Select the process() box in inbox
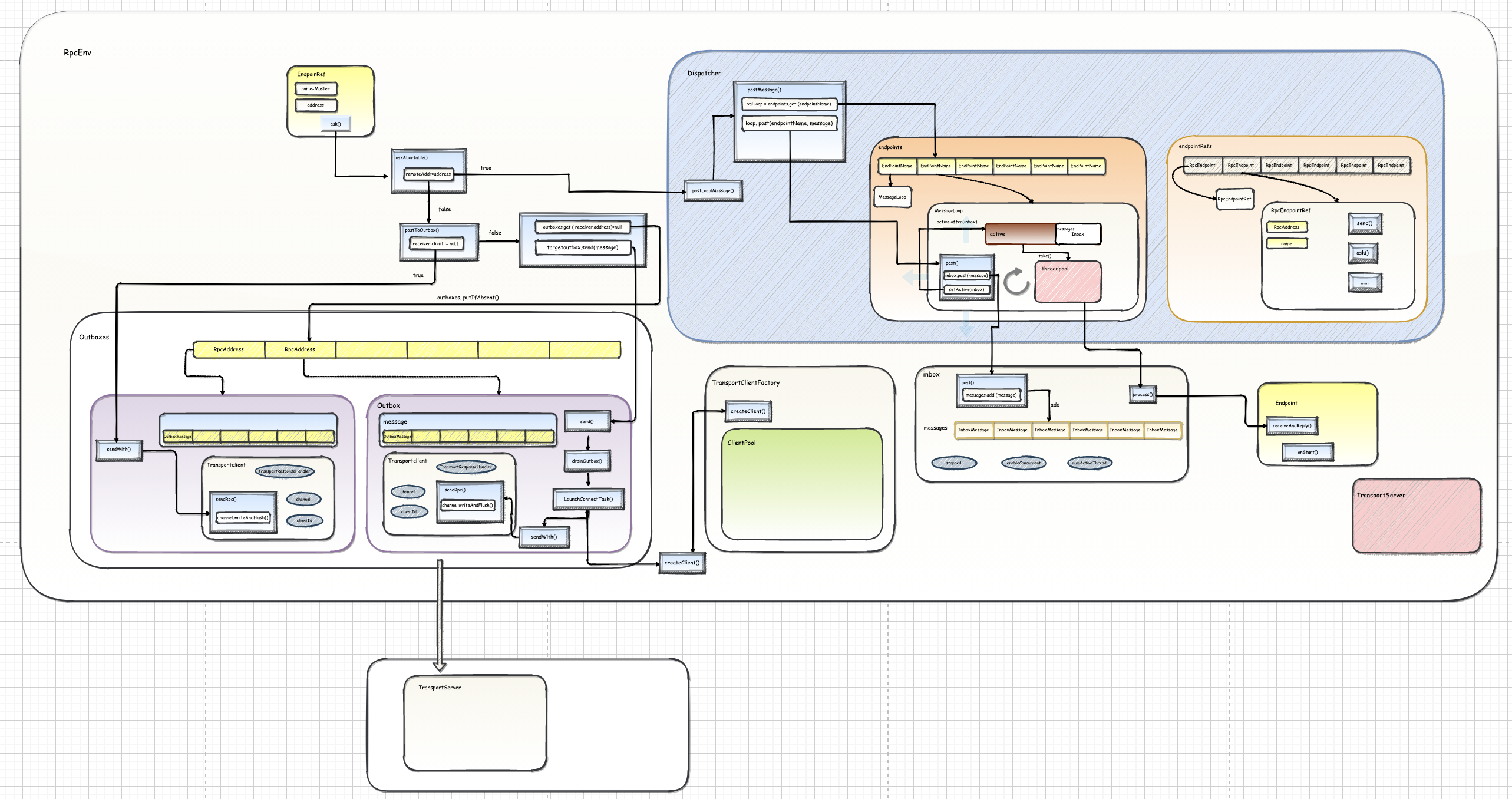 click(1143, 395)
